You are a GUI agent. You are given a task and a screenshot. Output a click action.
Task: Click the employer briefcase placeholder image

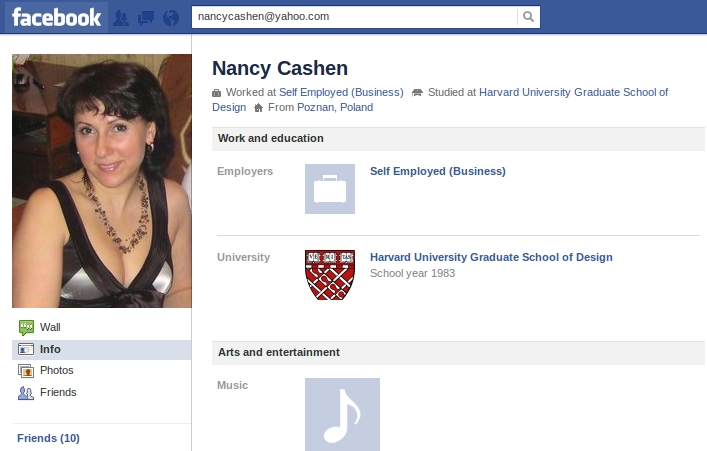pyautogui.click(x=330, y=189)
